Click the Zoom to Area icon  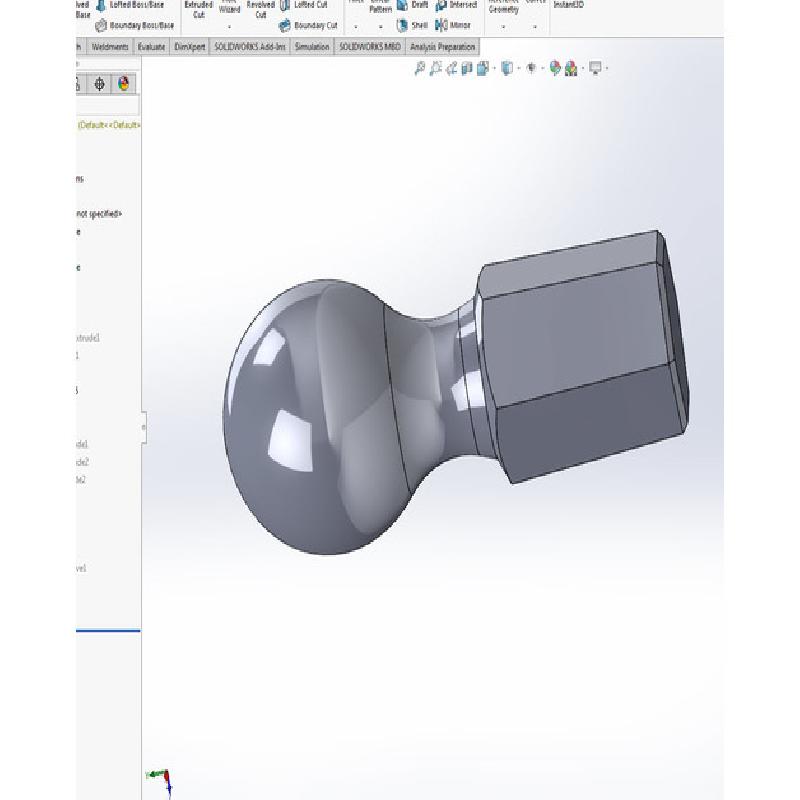click(x=436, y=68)
